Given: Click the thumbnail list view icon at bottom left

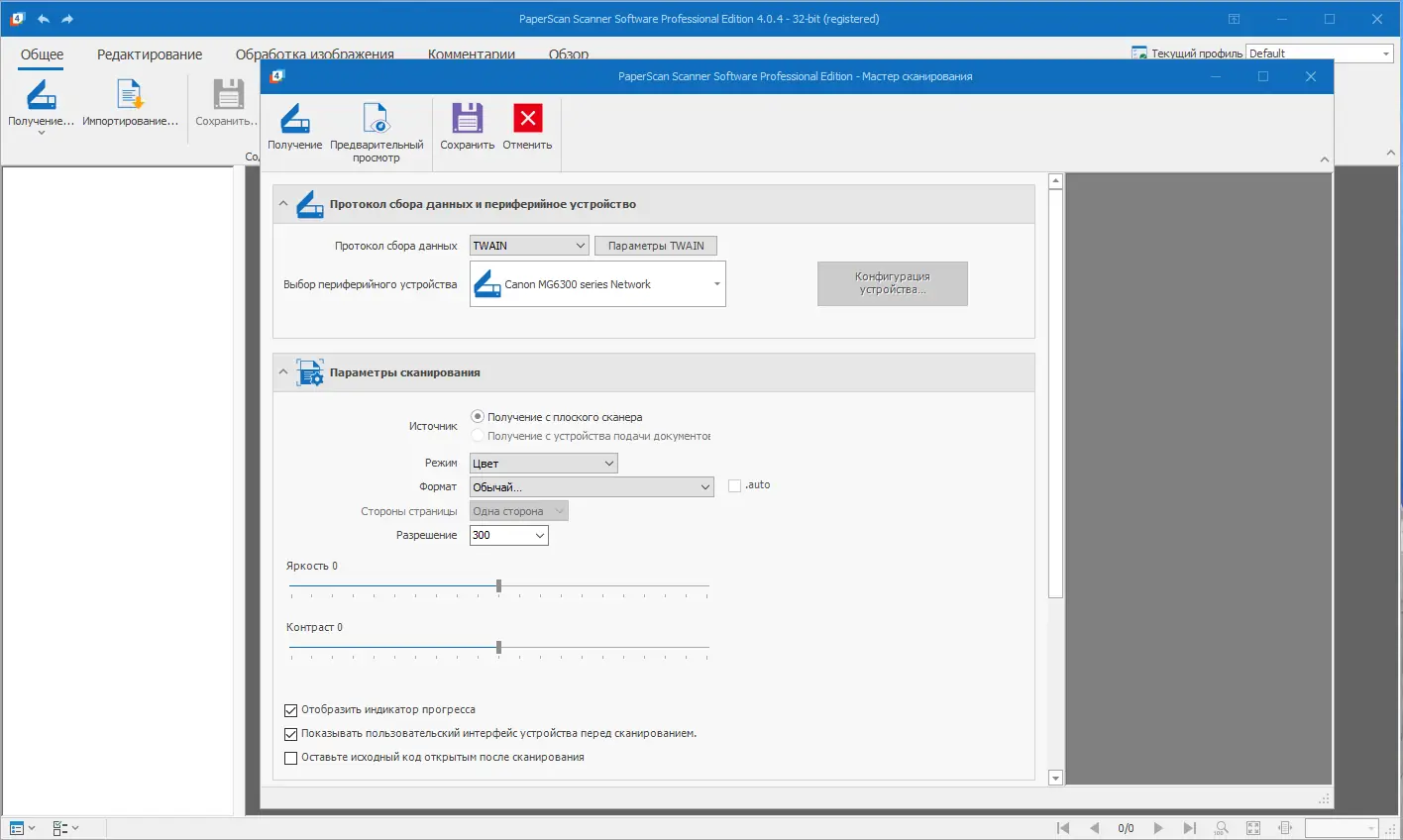Looking at the screenshot, I should 17,828.
